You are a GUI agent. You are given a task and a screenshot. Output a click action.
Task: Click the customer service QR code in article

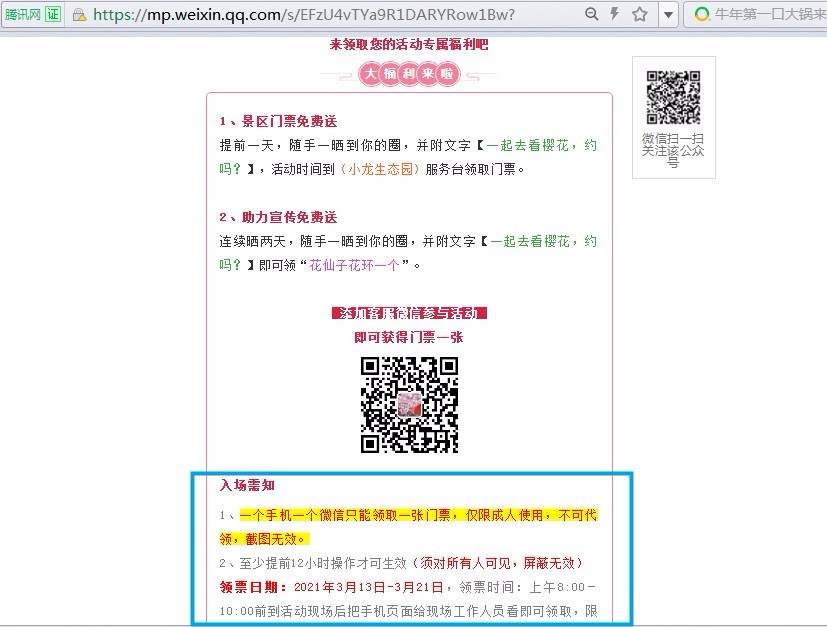(x=409, y=404)
